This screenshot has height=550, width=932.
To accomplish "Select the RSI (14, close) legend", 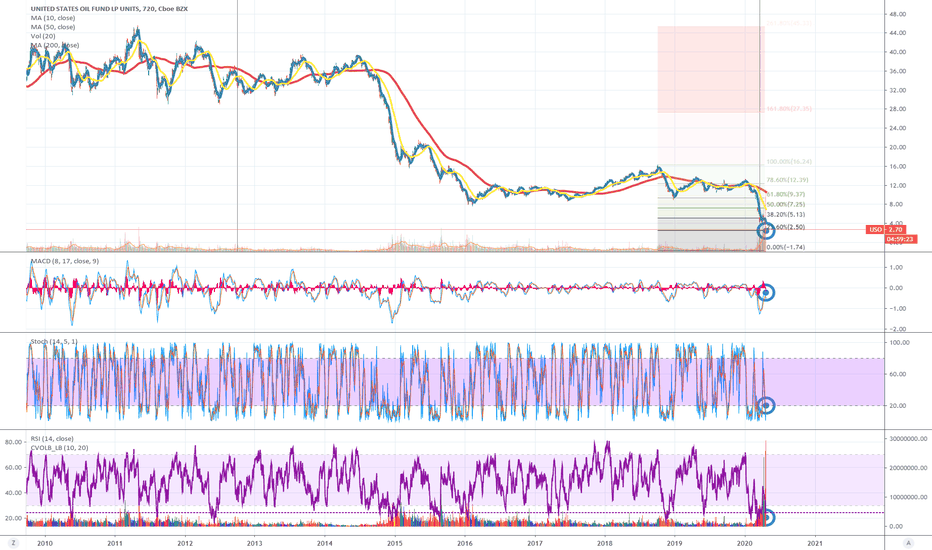I will pyautogui.click(x=52, y=439).
